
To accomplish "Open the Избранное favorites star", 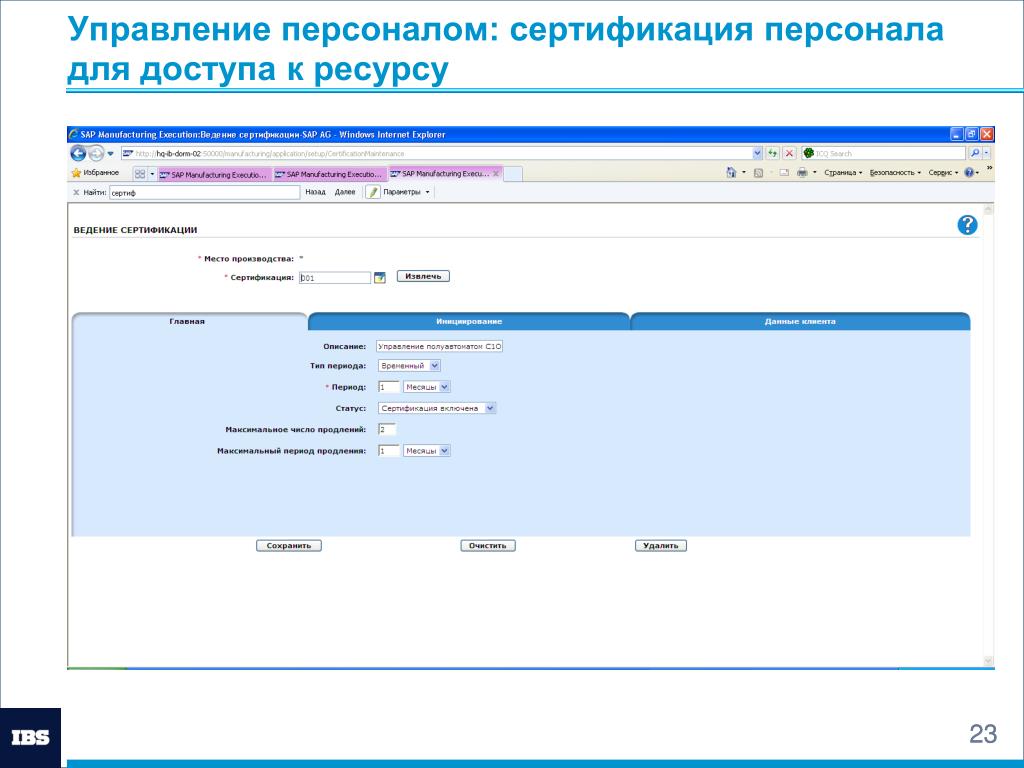I will [x=95, y=173].
